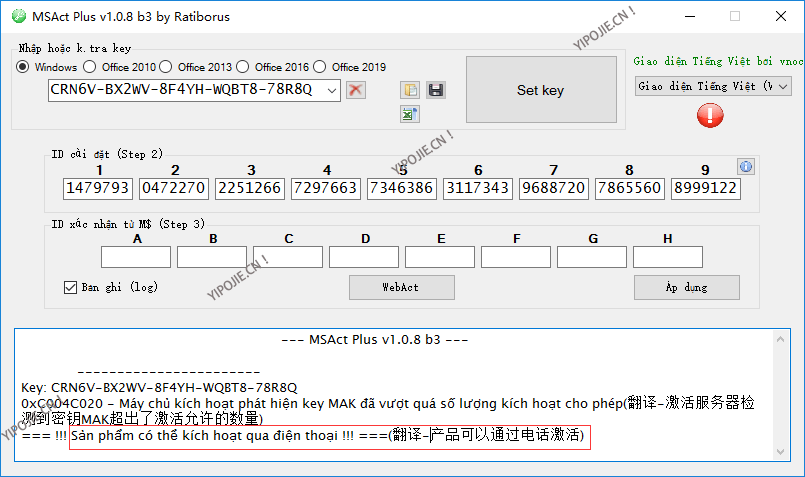This screenshot has height=477, width=805.
Task: Click the 0xC004C020 error line in log
Action: click(388, 411)
